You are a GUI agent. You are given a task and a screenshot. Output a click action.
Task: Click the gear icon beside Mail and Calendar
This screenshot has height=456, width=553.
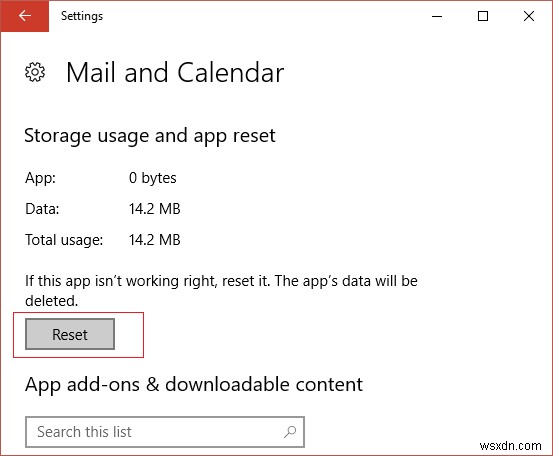tap(35, 72)
